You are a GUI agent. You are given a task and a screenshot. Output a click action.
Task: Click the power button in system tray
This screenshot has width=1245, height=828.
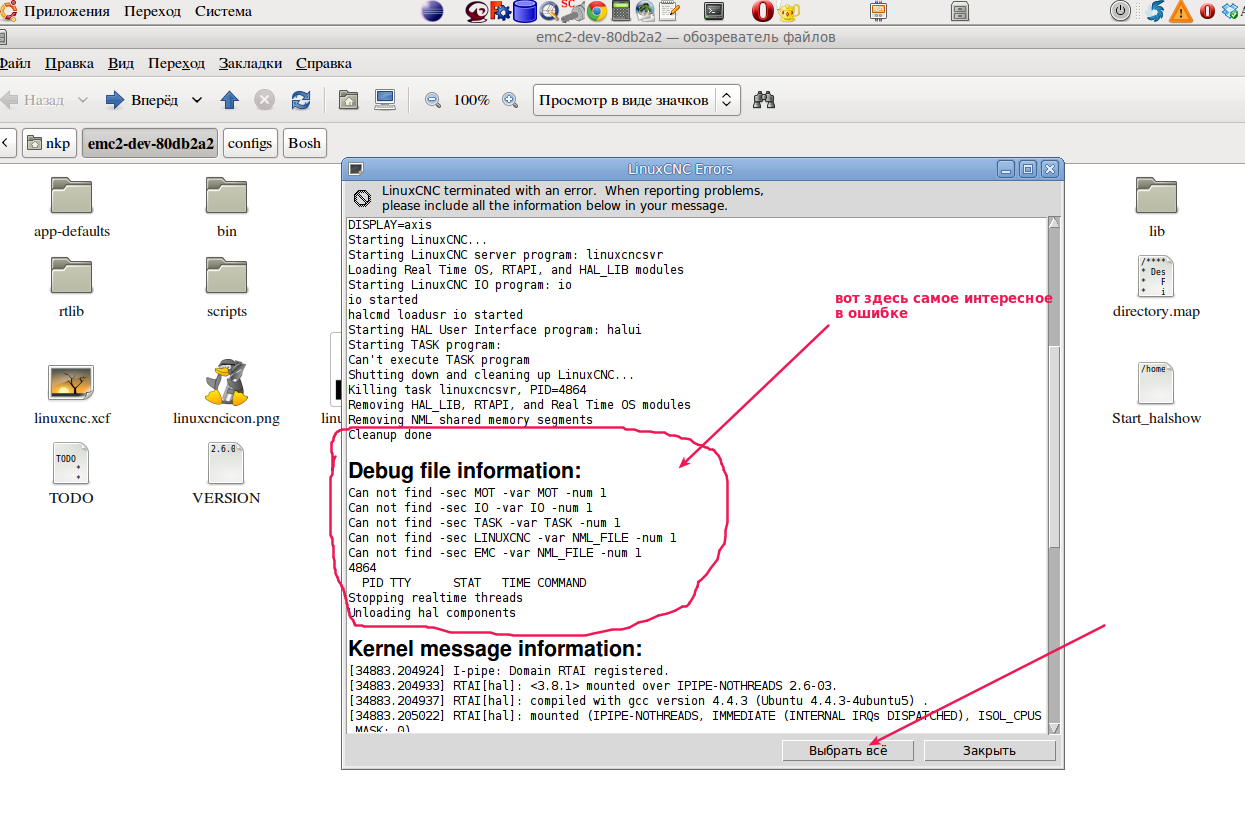[x=1121, y=12]
